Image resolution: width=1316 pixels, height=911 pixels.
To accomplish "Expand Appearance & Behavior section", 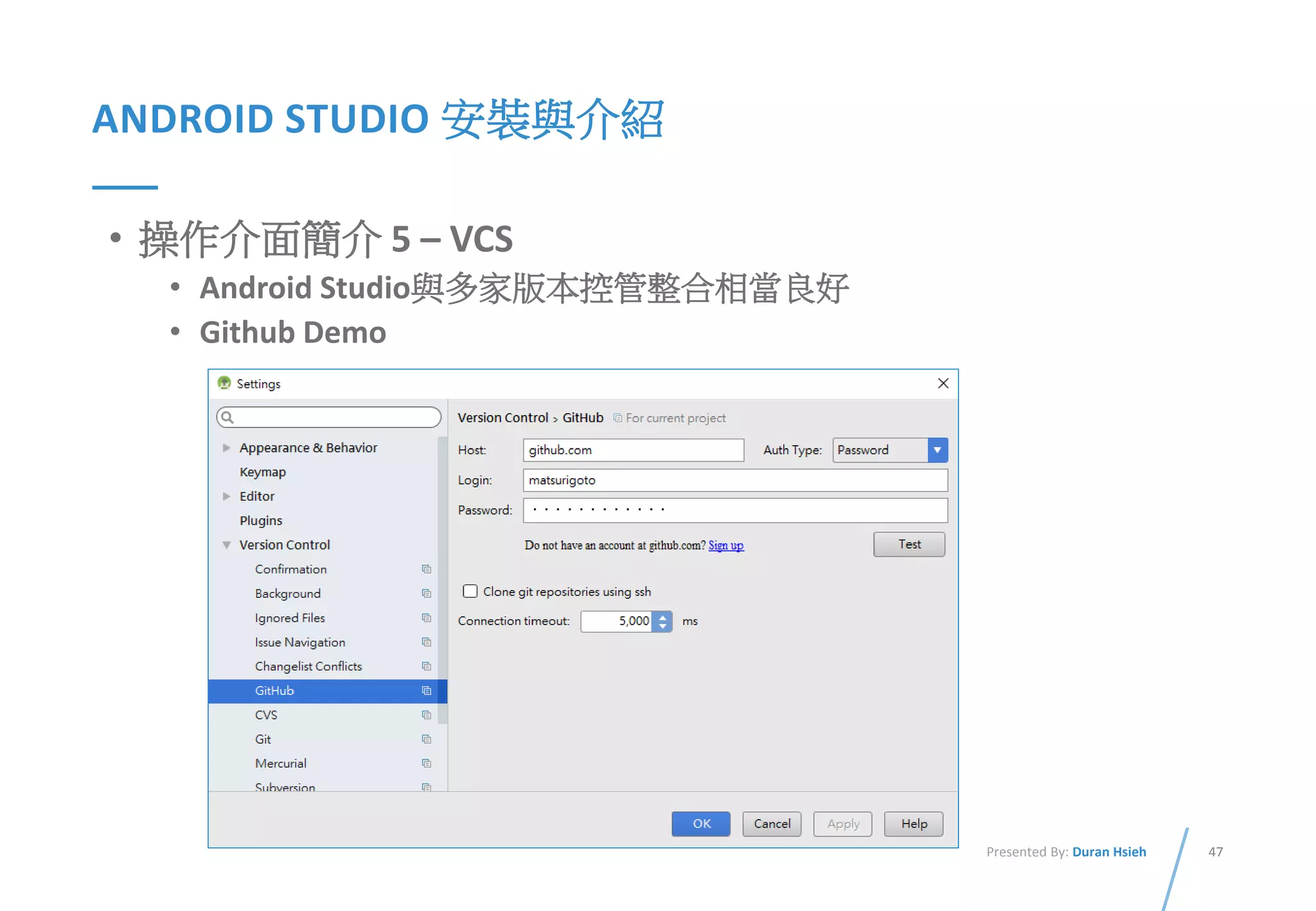I will tap(226, 448).
